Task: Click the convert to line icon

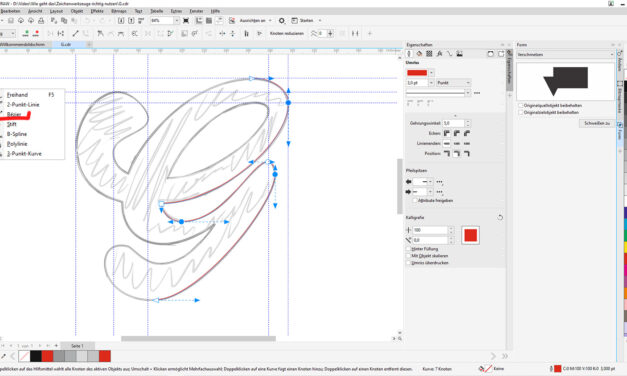Action: tap(75, 33)
